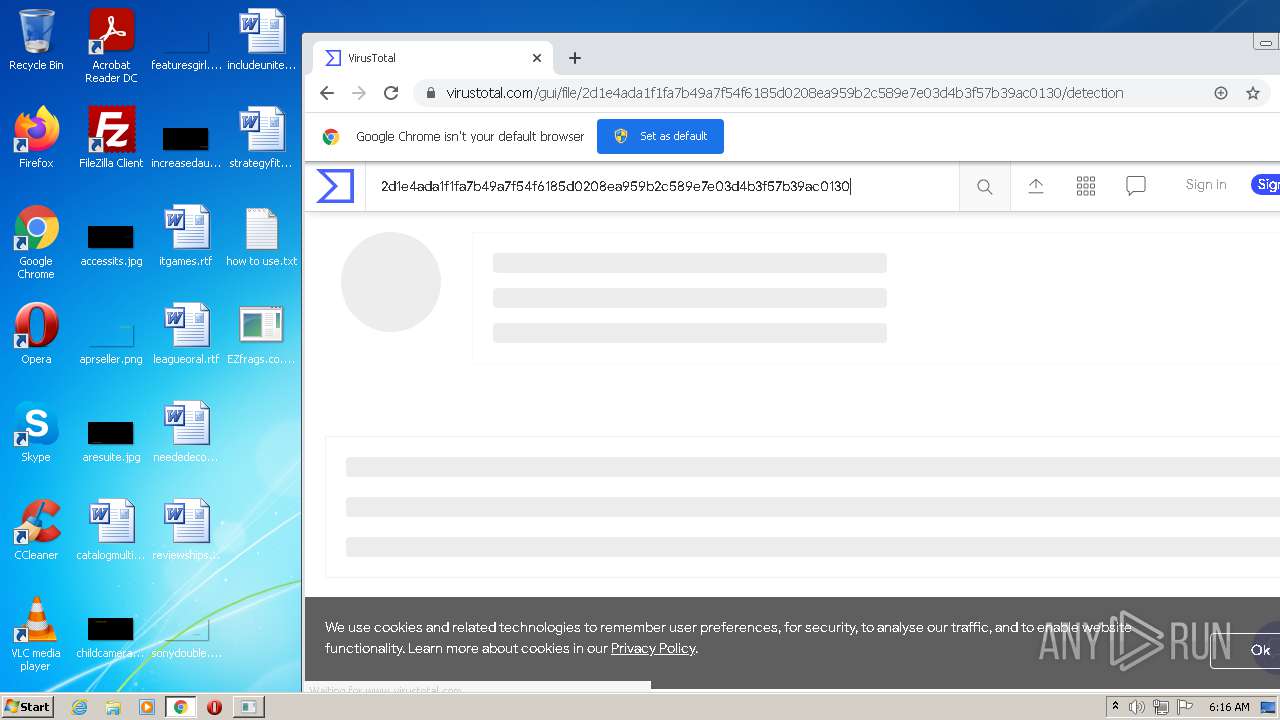Open Google Chrome desktop shortcut
This screenshot has width=1280, height=720.
coord(36,242)
